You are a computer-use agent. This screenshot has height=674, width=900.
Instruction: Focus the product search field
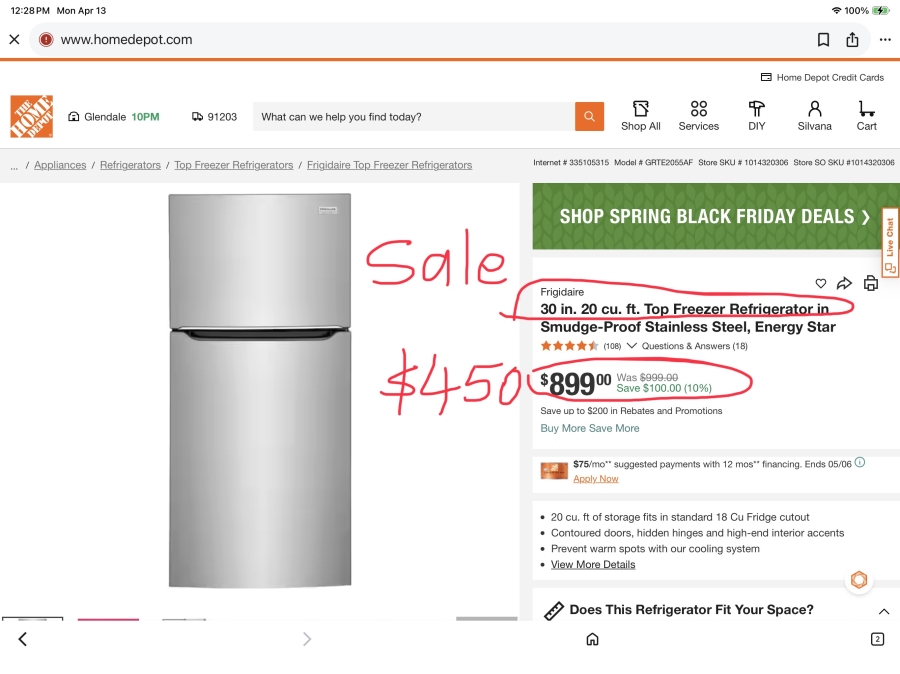414,117
